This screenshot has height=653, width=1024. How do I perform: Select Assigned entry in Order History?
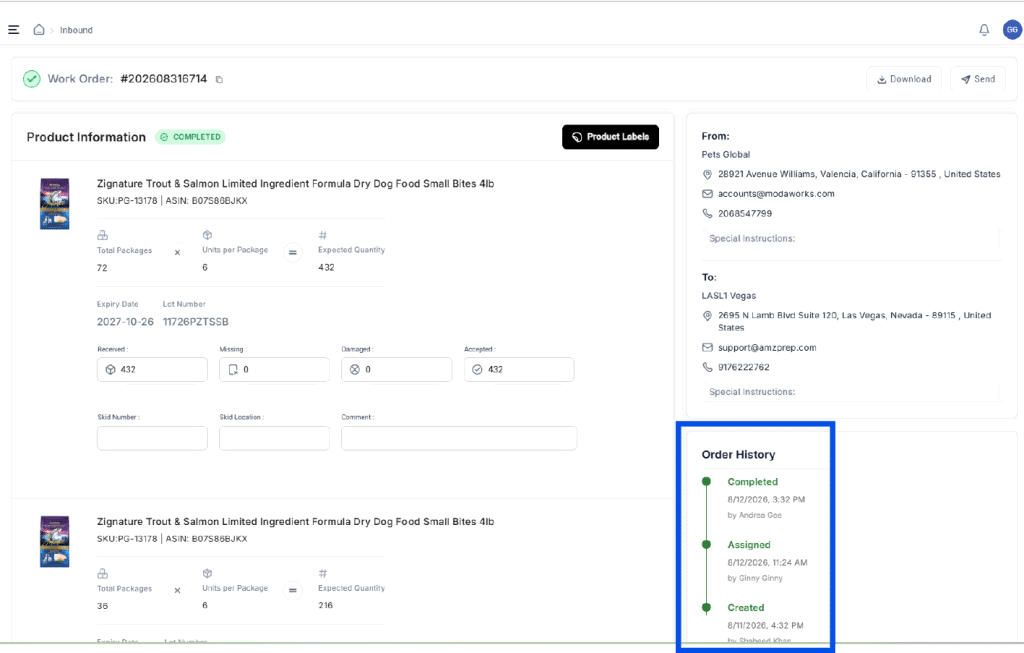click(748, 545)
